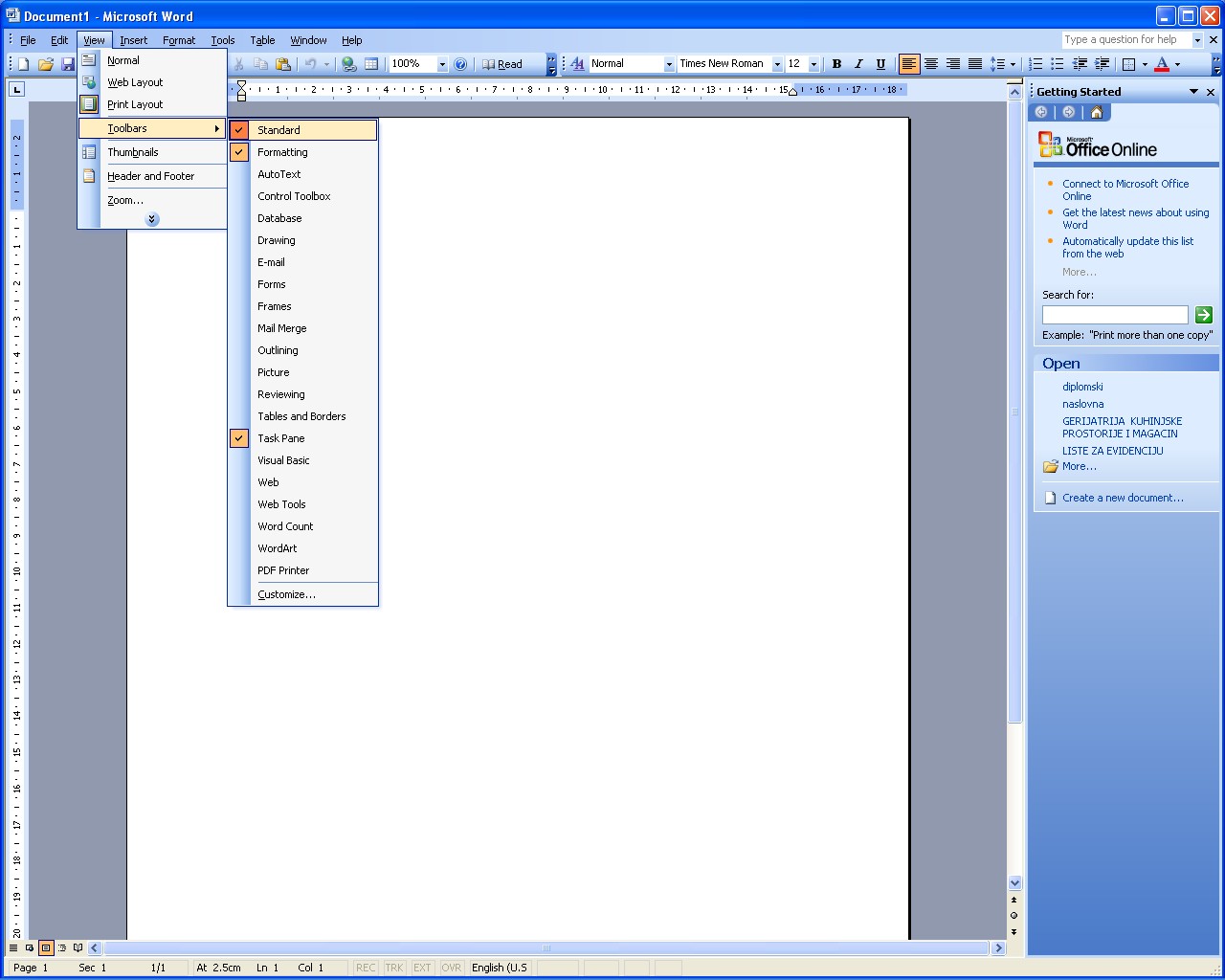Open the Insert menu
This screenshot has height=980, width=1225.
(x=134, y=40)
